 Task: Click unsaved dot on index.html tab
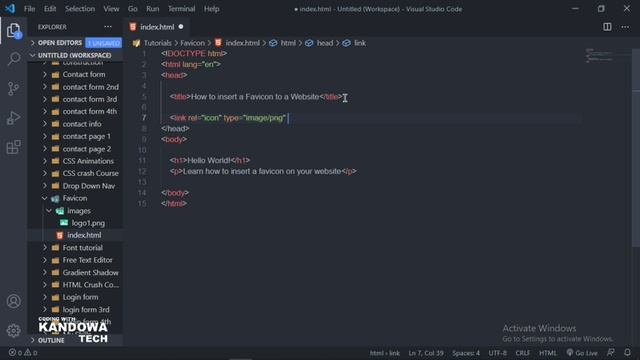point(181,27)
